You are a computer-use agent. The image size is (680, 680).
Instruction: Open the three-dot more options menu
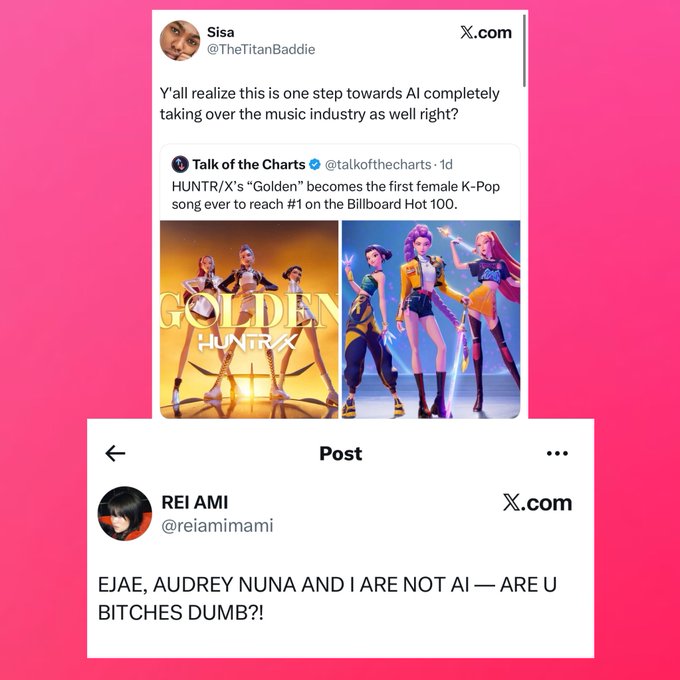pos(557,454)
